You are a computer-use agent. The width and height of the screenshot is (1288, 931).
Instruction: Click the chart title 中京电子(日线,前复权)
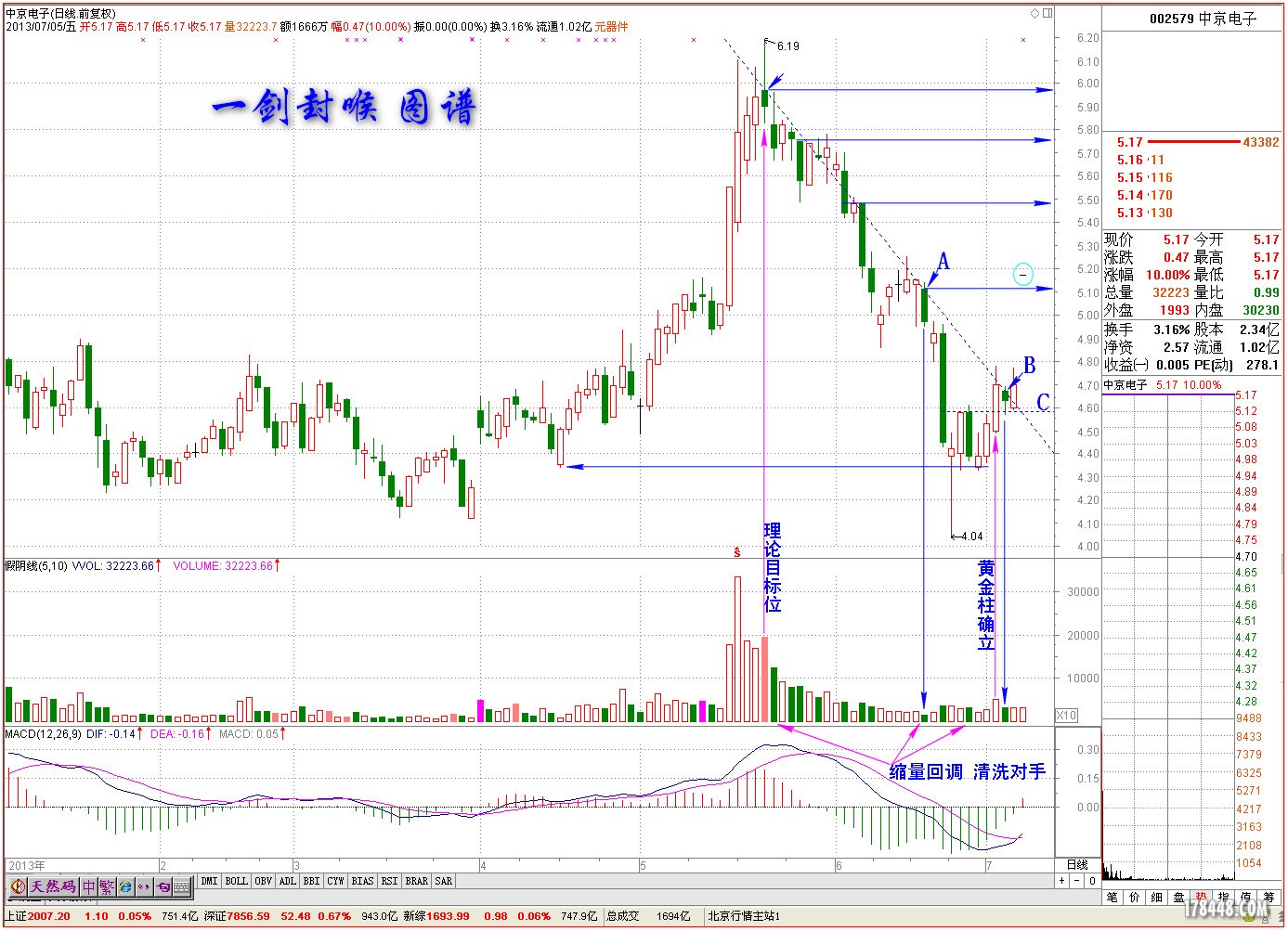60,13
